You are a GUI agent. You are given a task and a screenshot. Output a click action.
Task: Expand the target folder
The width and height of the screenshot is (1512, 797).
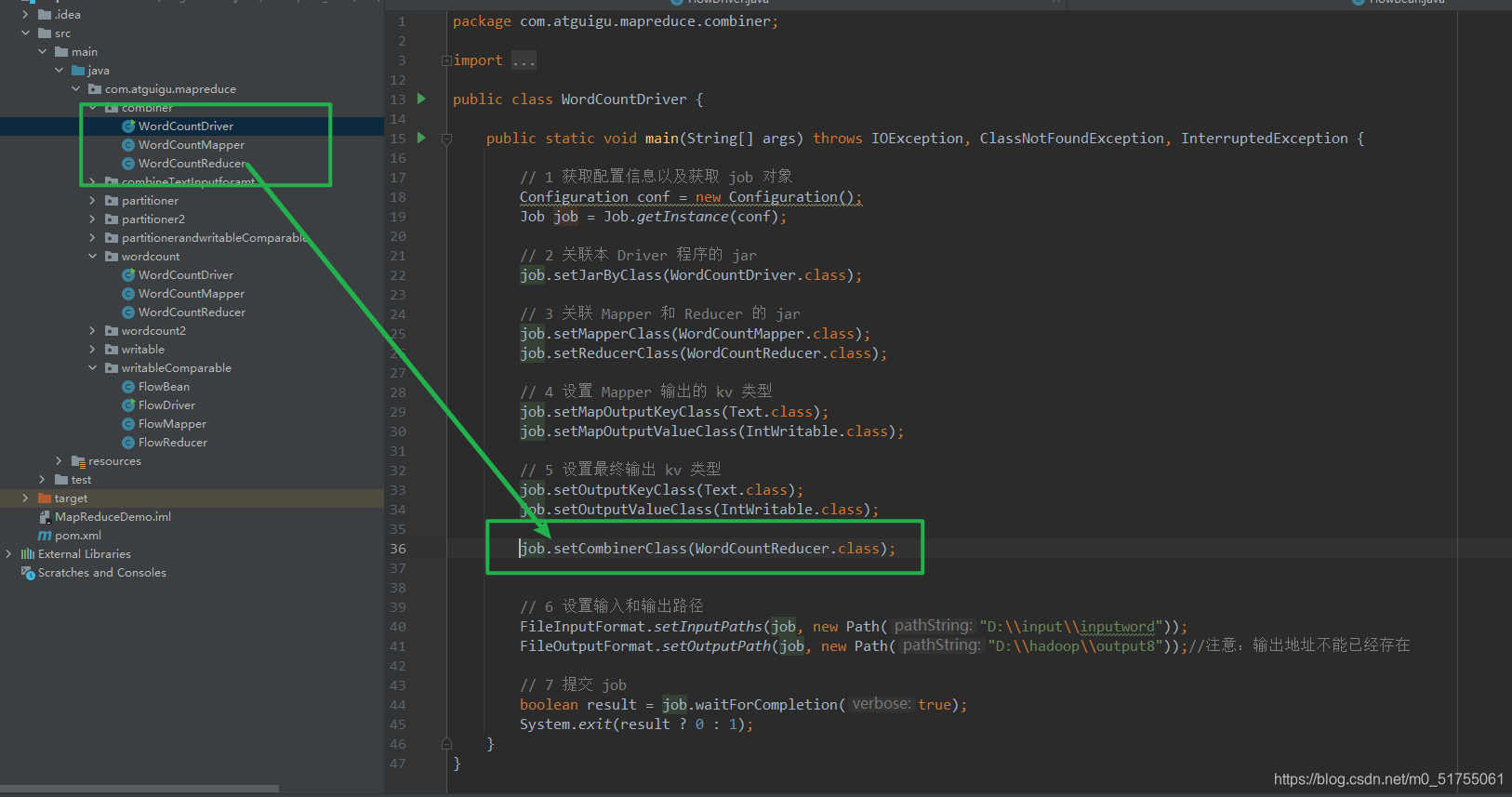[x=25, y=498]
